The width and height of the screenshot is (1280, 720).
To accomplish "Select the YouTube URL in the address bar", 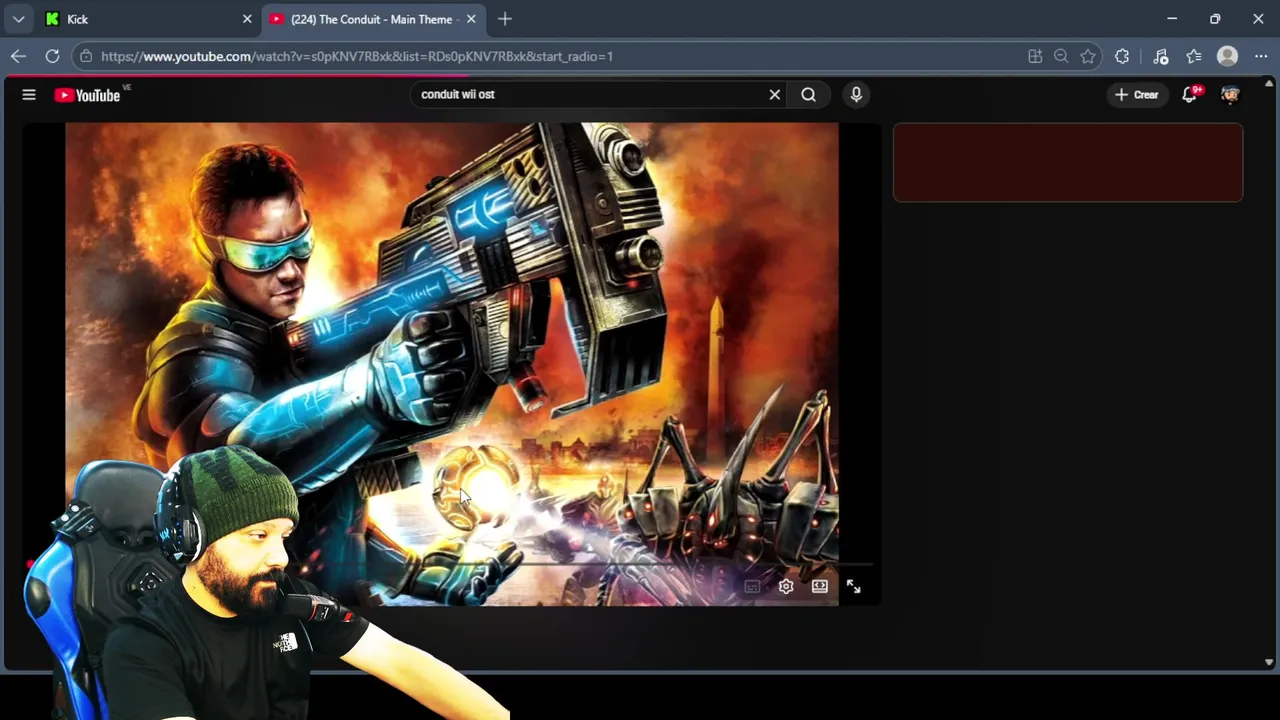I will click(357, 56).
